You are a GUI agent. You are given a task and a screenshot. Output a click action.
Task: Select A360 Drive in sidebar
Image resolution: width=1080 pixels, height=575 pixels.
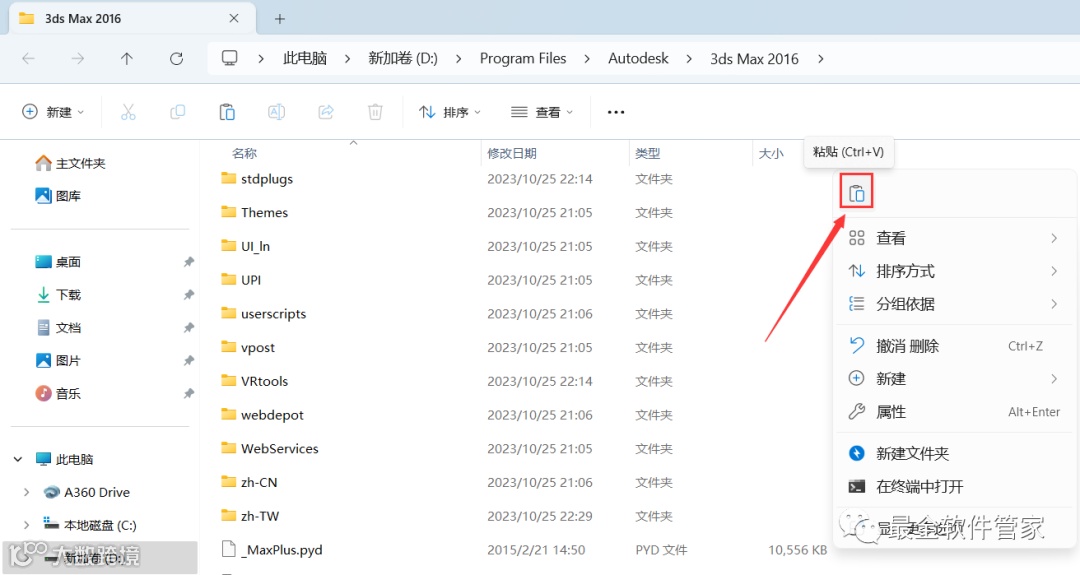point(86,492)
